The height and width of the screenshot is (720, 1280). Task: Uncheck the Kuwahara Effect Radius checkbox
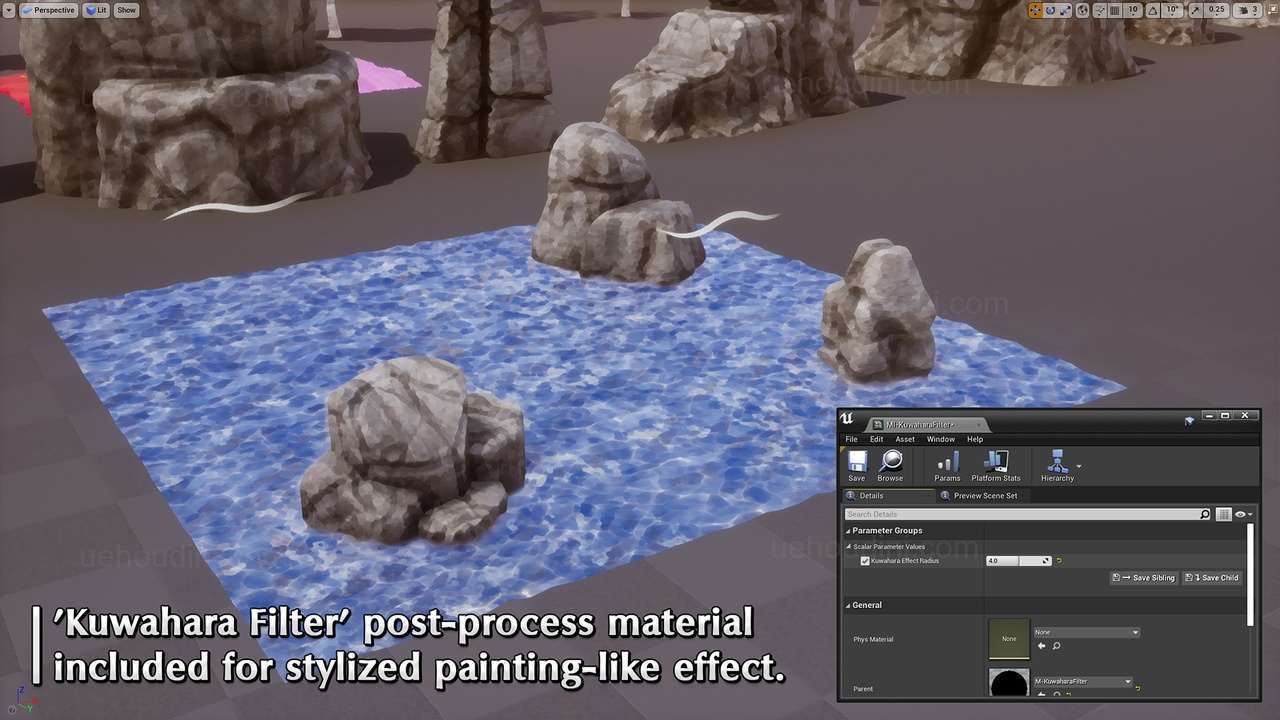865,561
